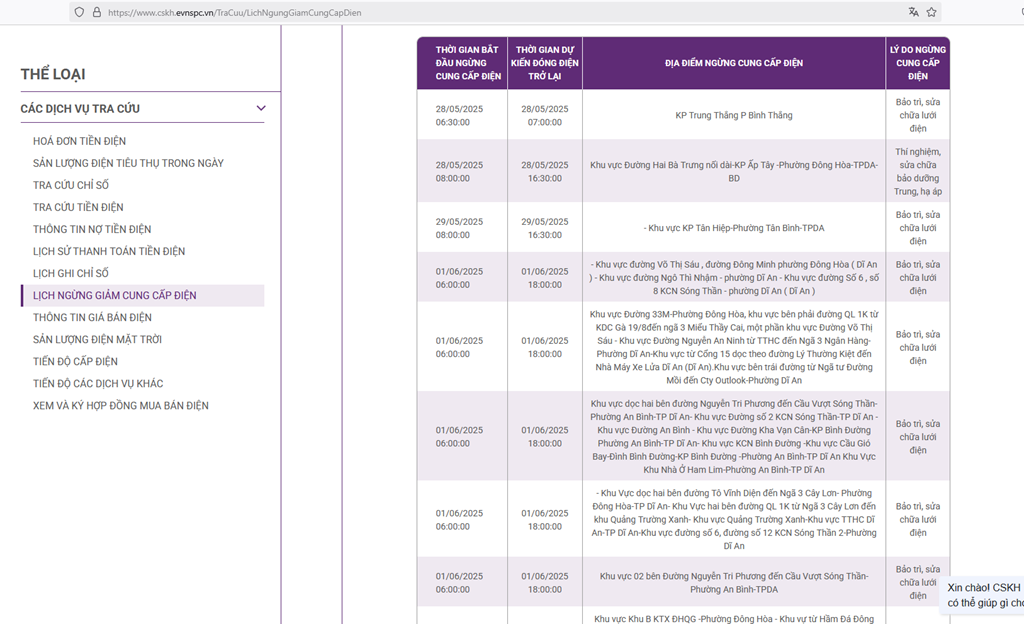Select TIẾN ĐỘ CẤP ĐIỆN
This screenshot has width=1024, height=624.
pos(75,362)
